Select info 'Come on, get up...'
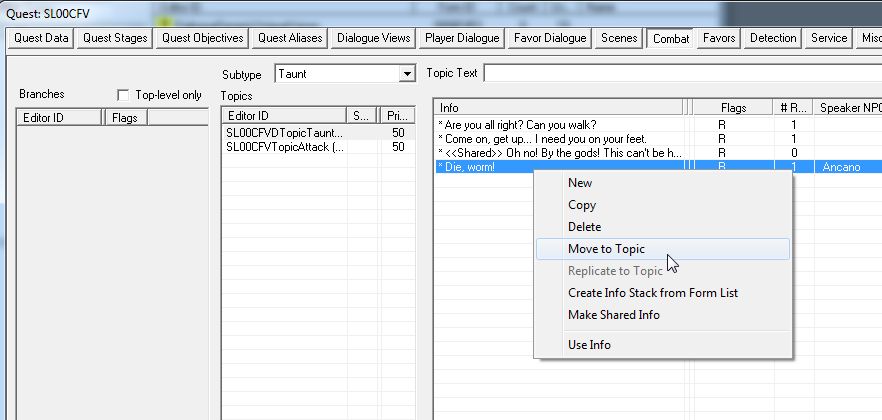882x420 pixels. (x=658, y=139)
